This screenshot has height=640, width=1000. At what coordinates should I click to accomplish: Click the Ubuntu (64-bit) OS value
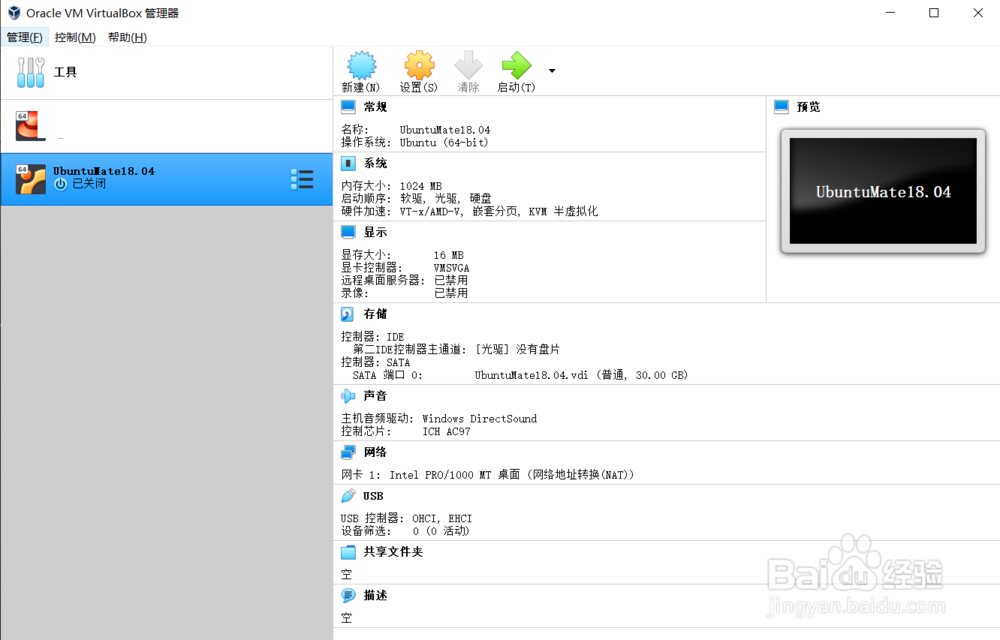click(x=444, y=143)
